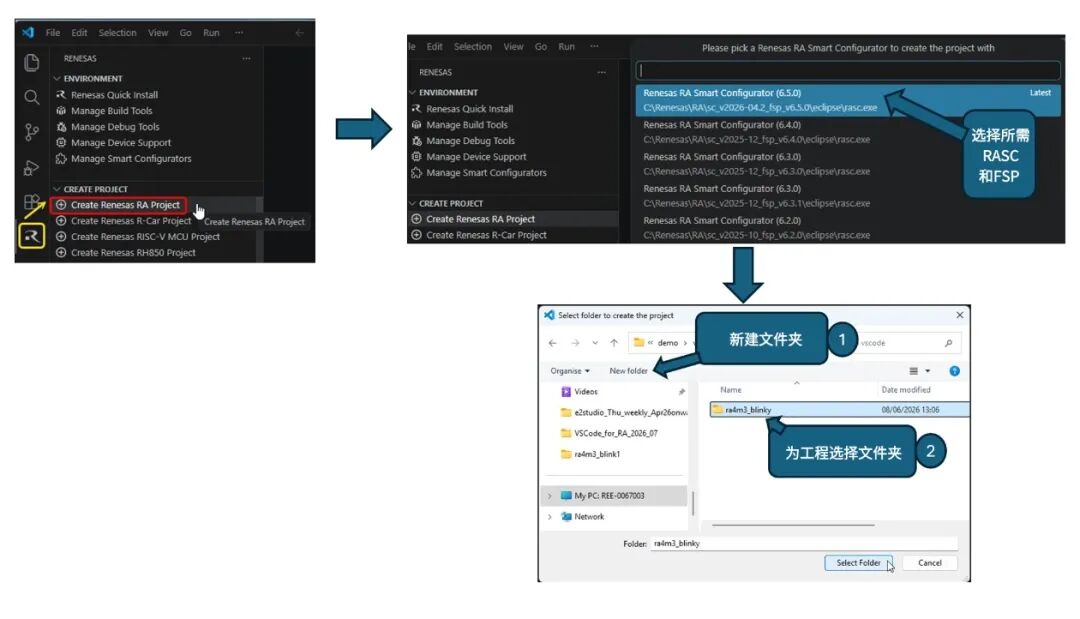Open the Selection menu in the first VS Code window

click(117, 32)
